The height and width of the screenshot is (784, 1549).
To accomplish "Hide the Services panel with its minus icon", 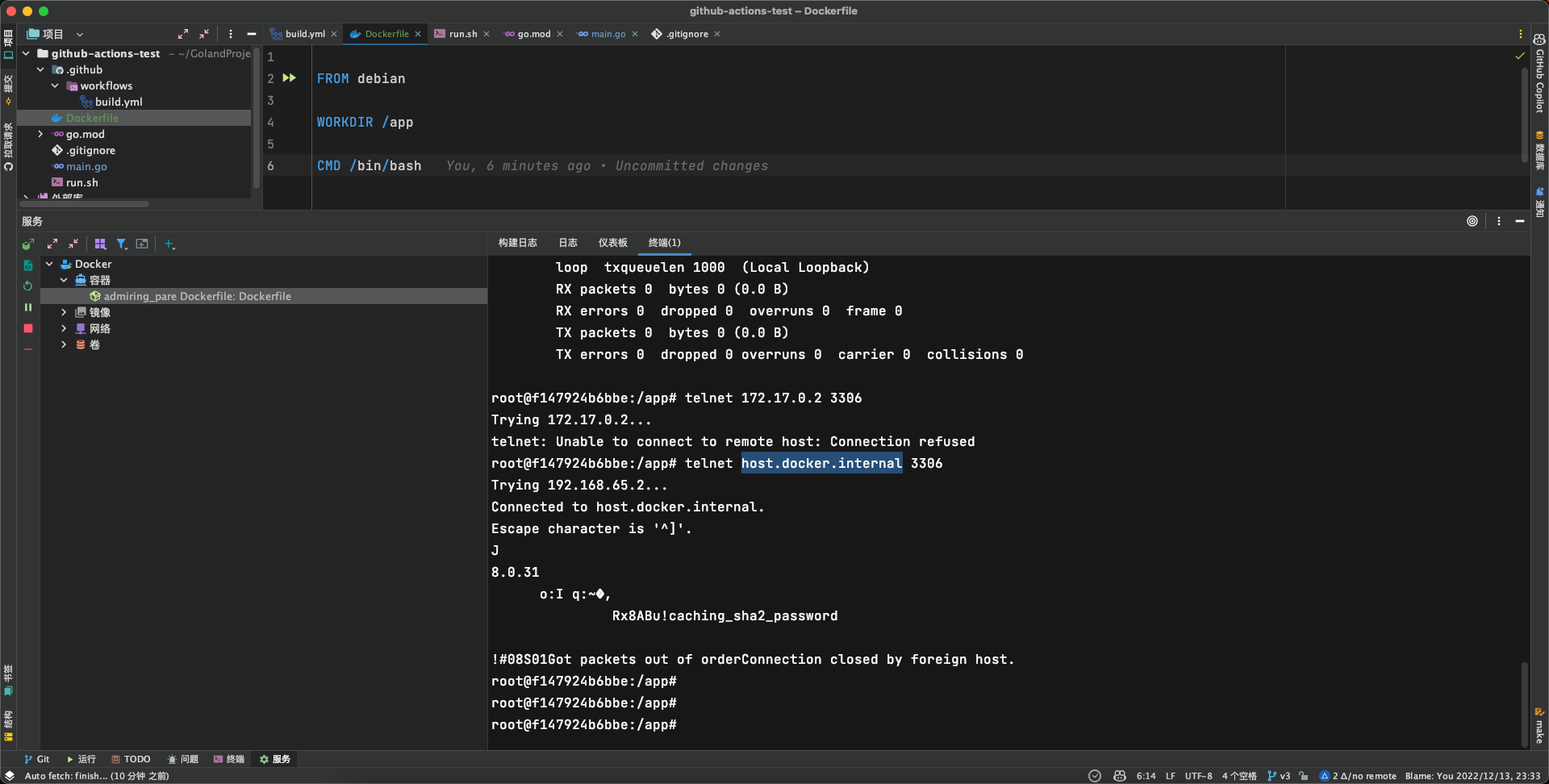I will tap(1520, 221).
